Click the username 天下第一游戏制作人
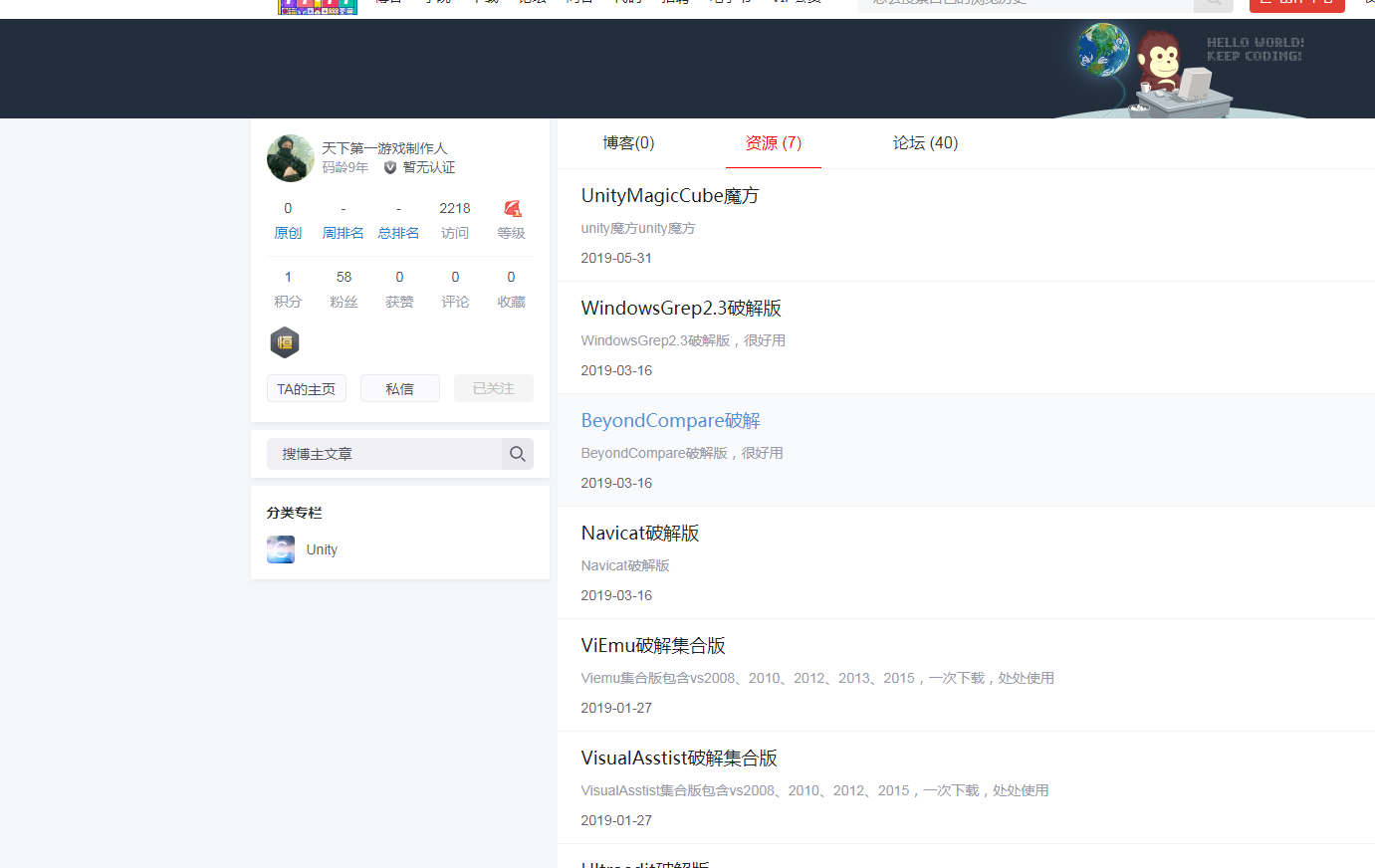The height and width of the screenshot is (868, 1375). pos(384,148)
